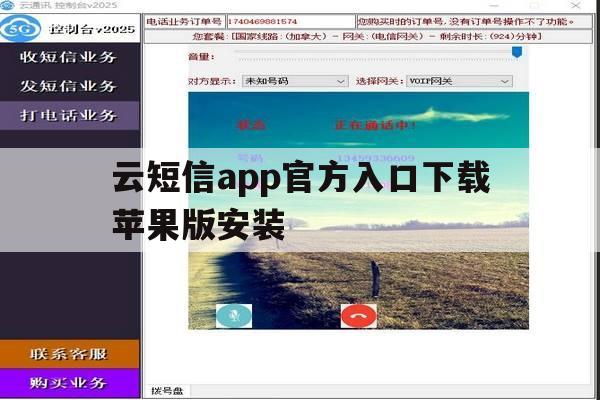600x400 pixels.
Task: Click the package info text showing 剩余时长
Action: click(x=367, y=36)
